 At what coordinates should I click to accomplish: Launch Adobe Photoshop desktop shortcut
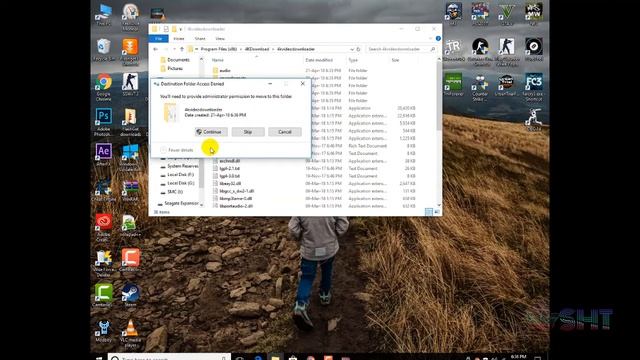click(x=103, y=121)
